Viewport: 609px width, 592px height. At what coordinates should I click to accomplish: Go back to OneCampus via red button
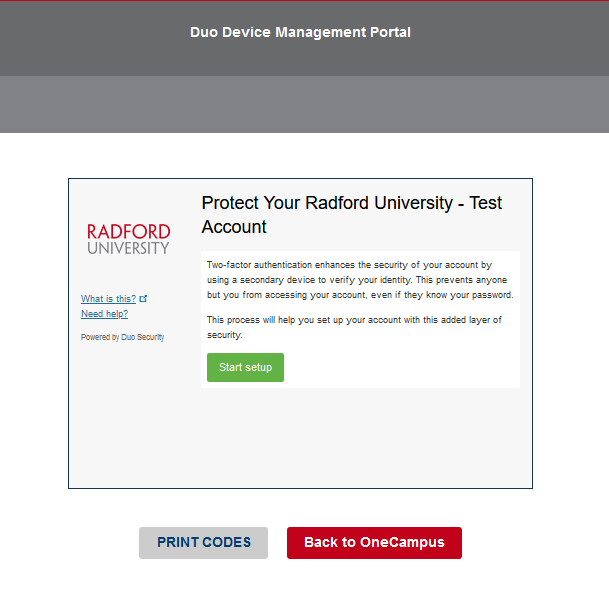373,542
